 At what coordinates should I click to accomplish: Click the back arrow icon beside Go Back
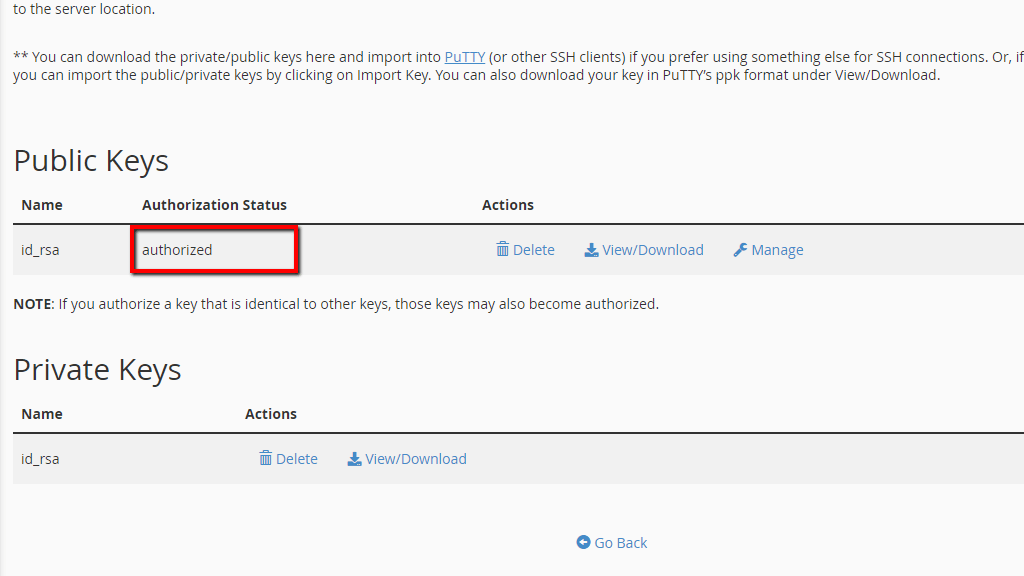[x=583, y=542]
